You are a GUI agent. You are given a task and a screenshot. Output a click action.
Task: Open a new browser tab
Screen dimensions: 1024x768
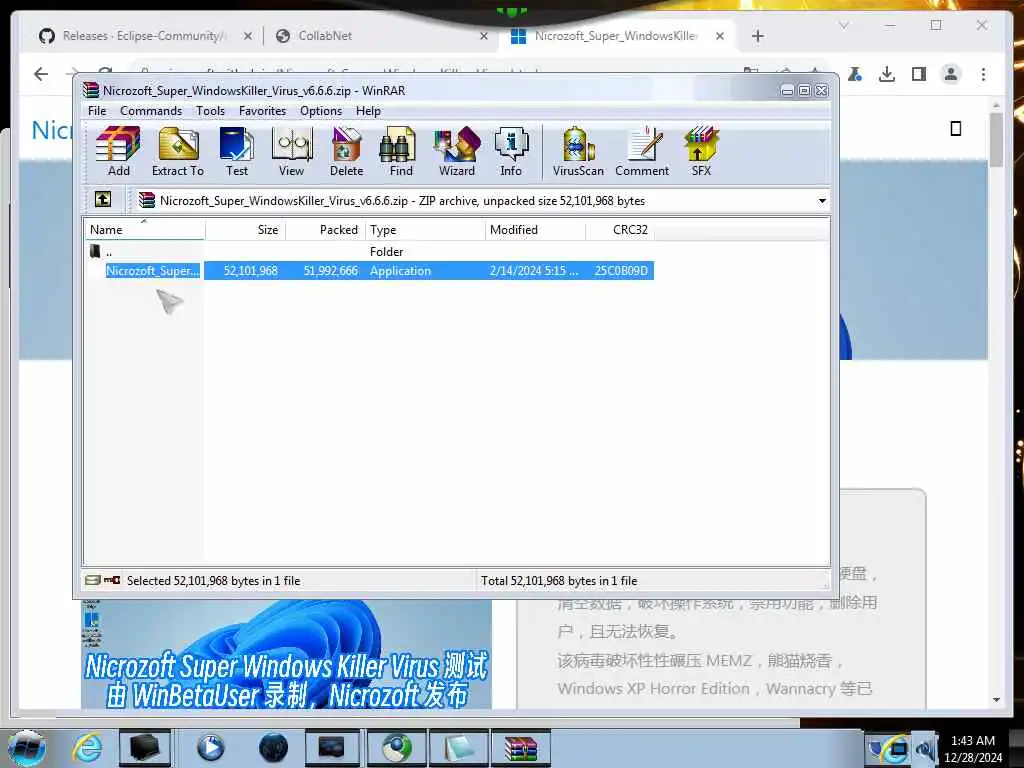758,36
